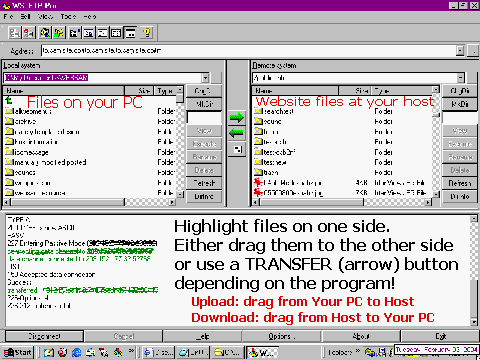Click the first toolbar icon for connecting
The width and height of the screenshot is (480, 360).
point(15,33)
